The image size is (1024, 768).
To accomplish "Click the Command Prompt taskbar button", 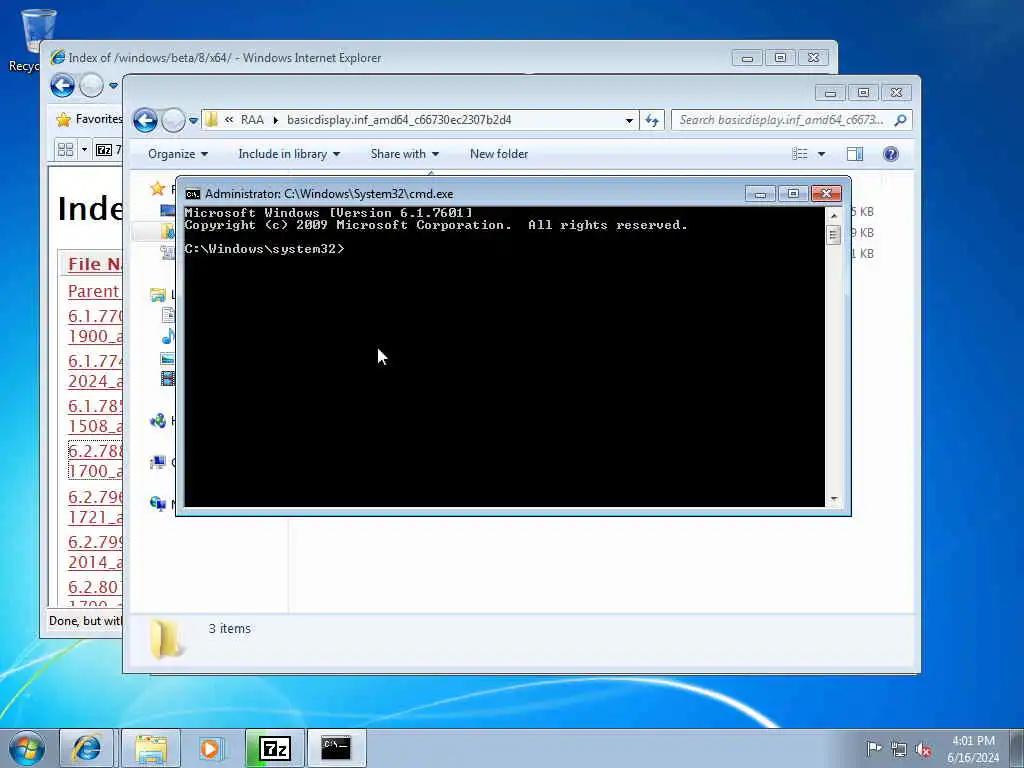I will coord(336,748).
